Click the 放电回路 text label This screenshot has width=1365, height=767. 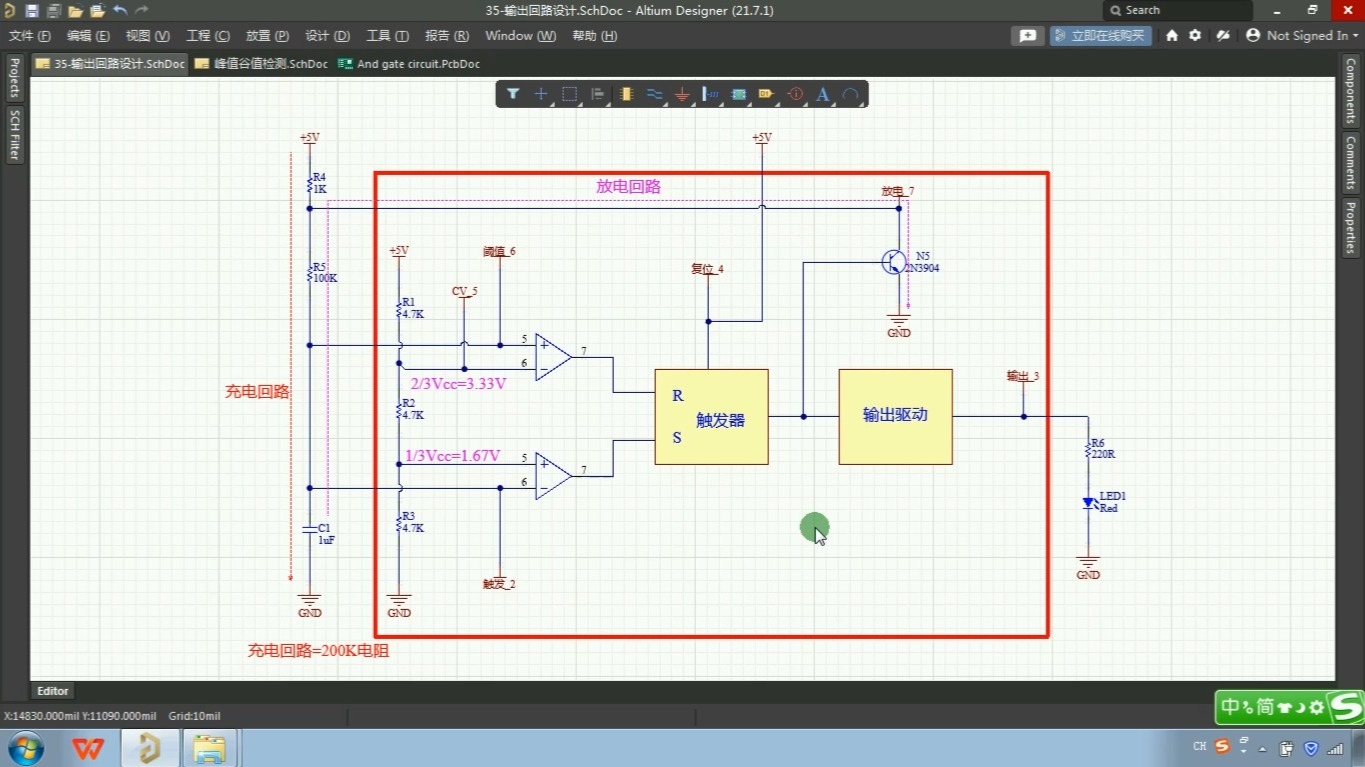point(629,186)
